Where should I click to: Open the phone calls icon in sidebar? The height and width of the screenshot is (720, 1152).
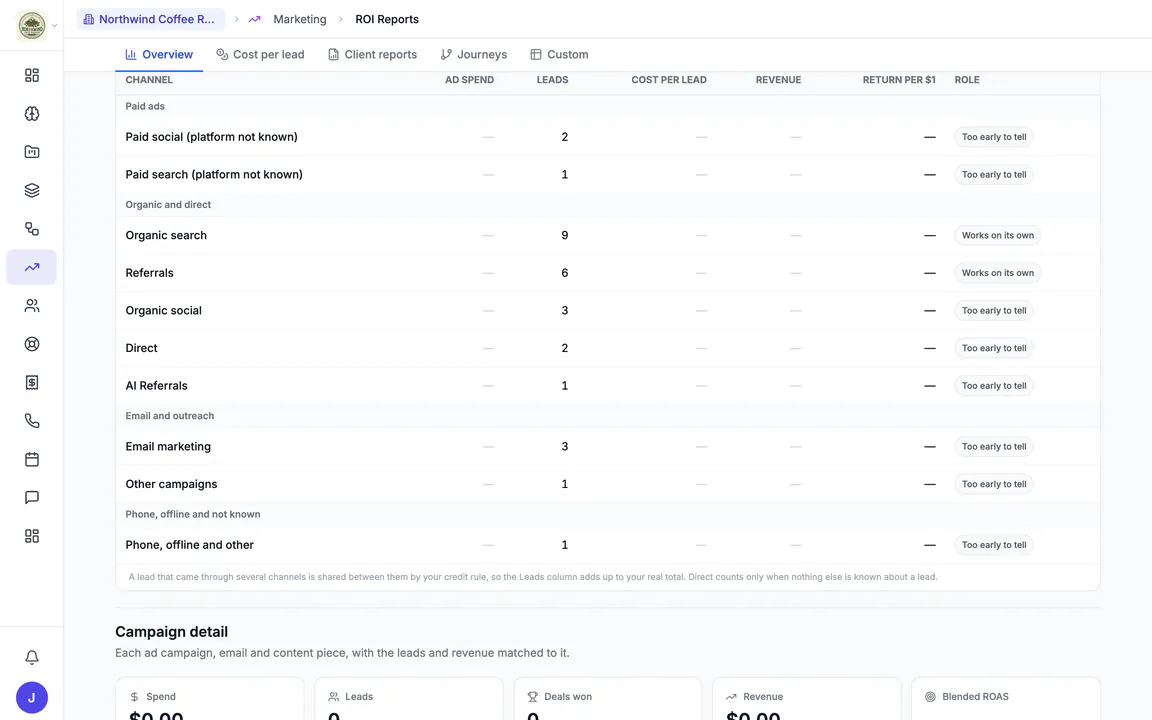tap(32, 421)
